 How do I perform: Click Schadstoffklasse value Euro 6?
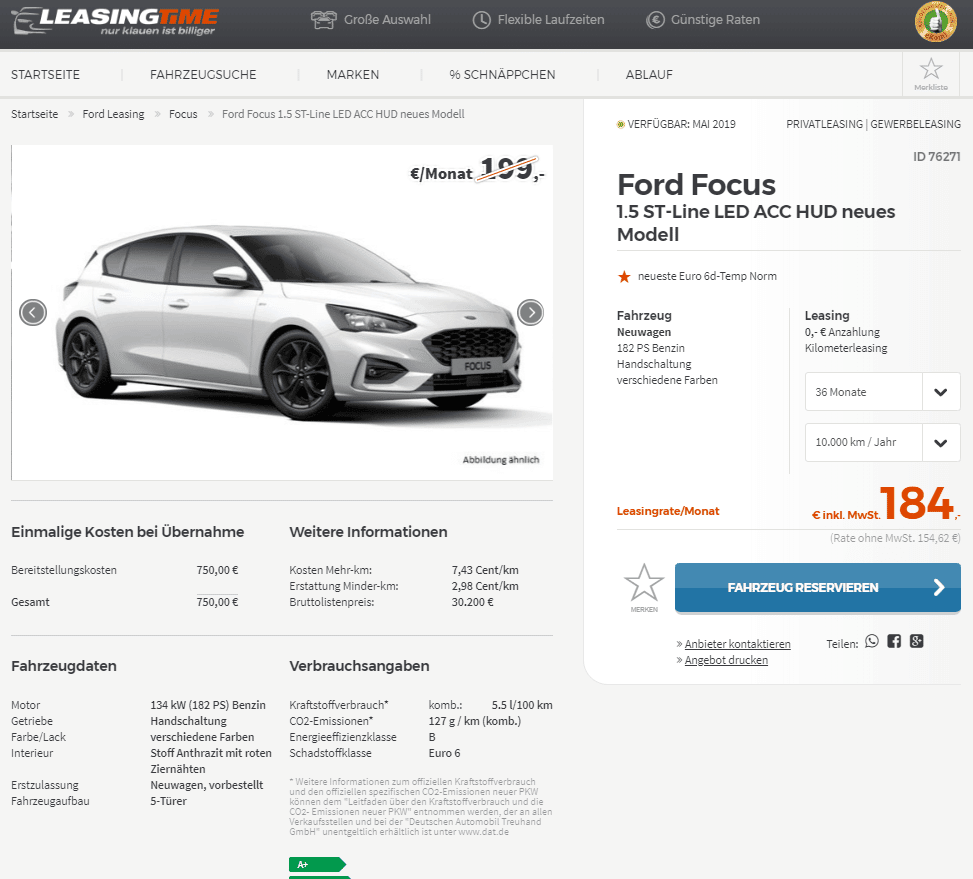[444, 753]
